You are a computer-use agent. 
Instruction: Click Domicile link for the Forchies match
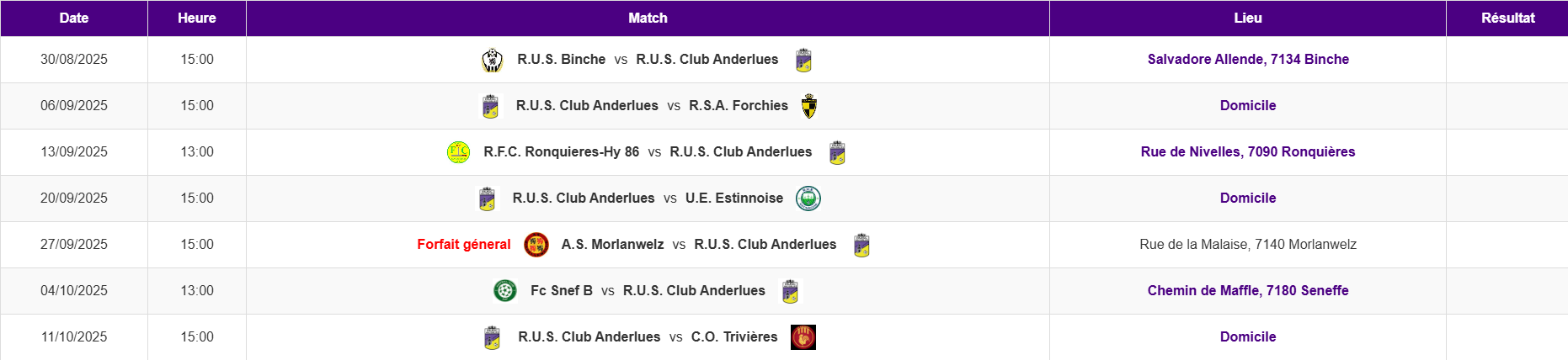pos(1248,105)
